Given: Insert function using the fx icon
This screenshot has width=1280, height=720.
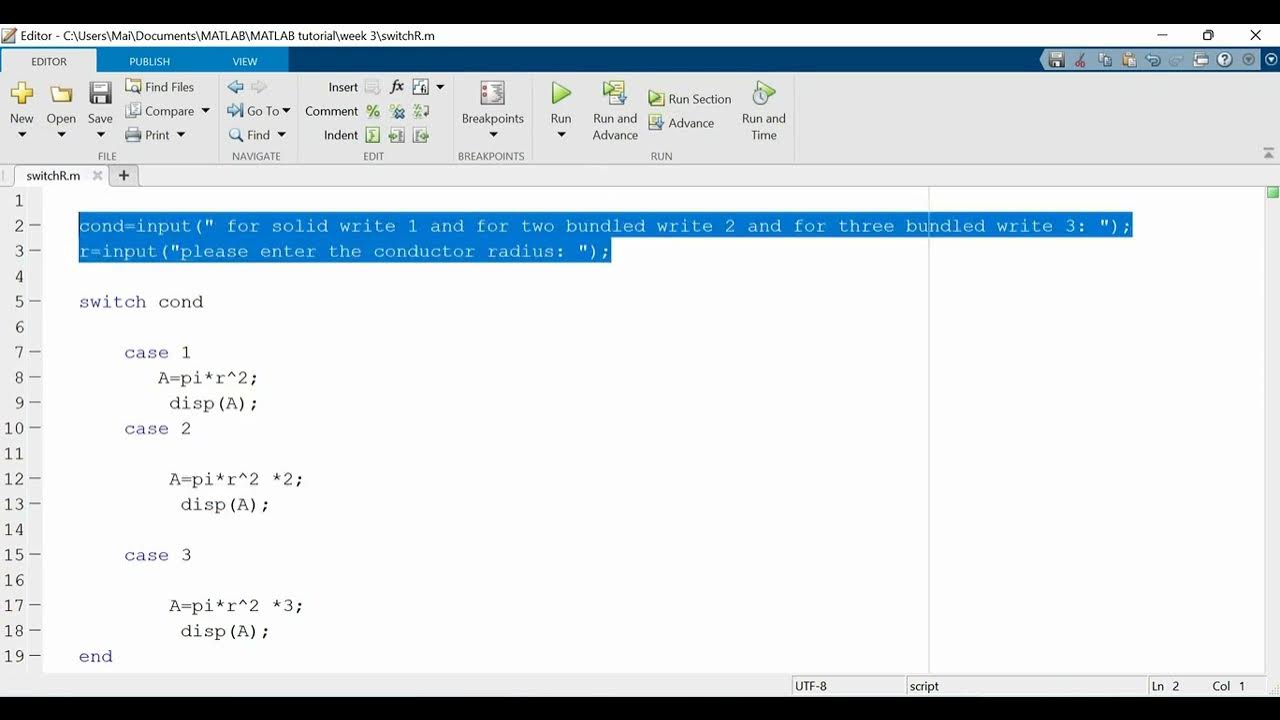Looking at the screenshot, I should 397,87.
